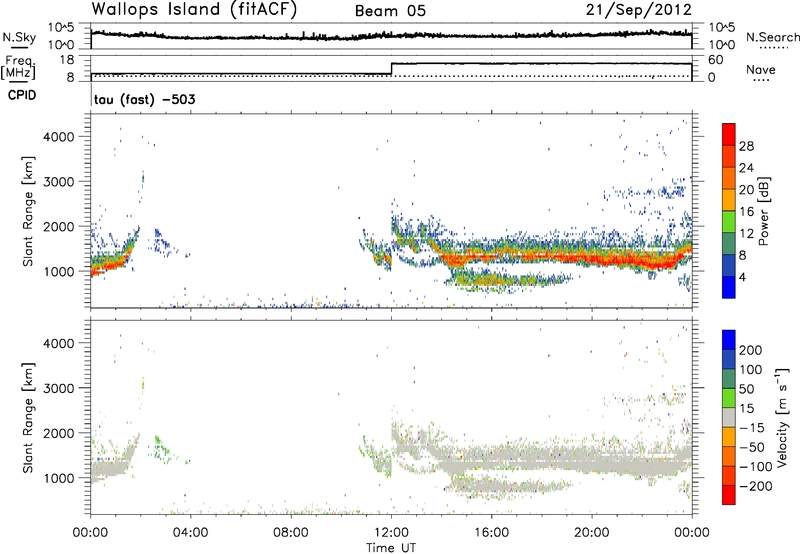Click 'Slant Range [km]' label of power panel
The image size is (800, 554).
(27, 211)
